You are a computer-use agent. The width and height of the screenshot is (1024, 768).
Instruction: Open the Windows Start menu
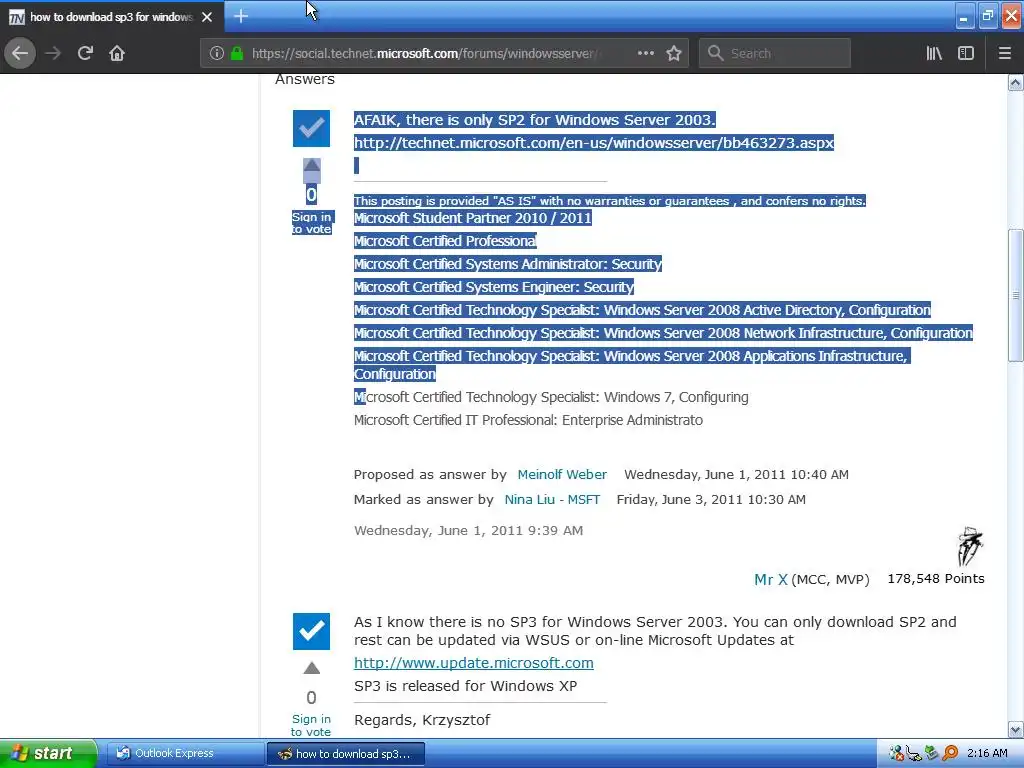48,753
